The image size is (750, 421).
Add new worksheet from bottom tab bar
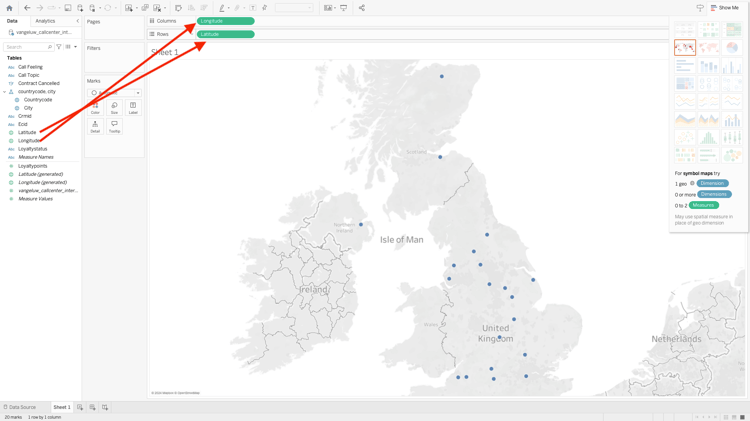(x=80, y=408)
